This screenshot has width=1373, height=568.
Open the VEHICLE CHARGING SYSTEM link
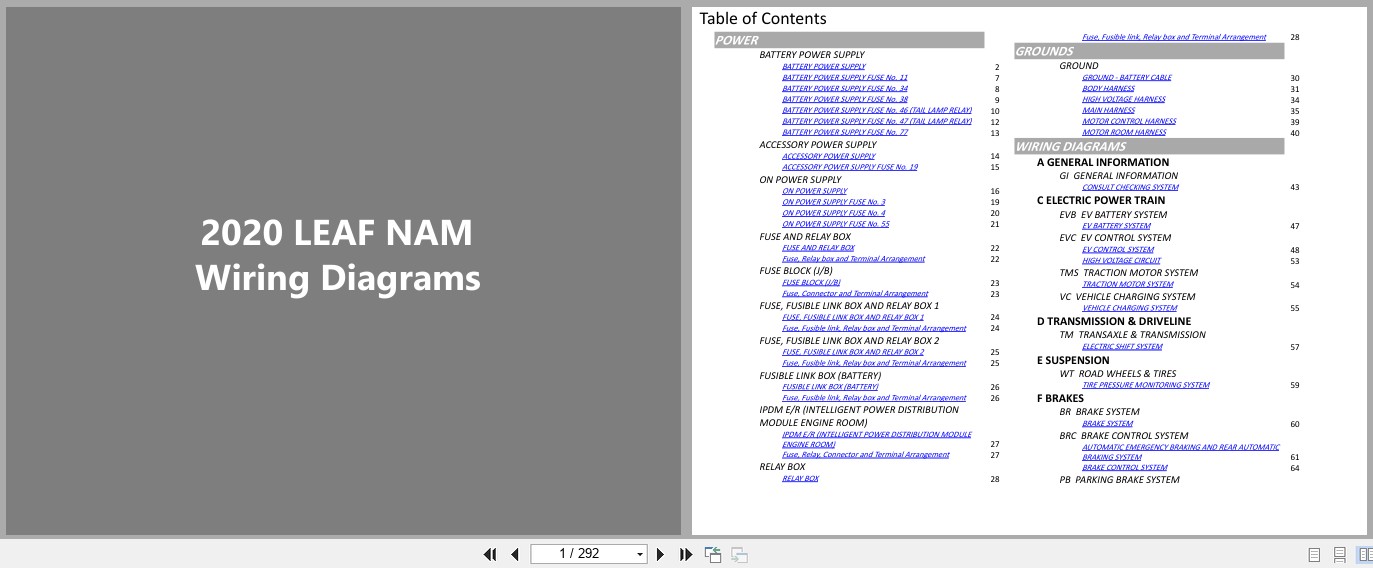(x=1129, y=308)
